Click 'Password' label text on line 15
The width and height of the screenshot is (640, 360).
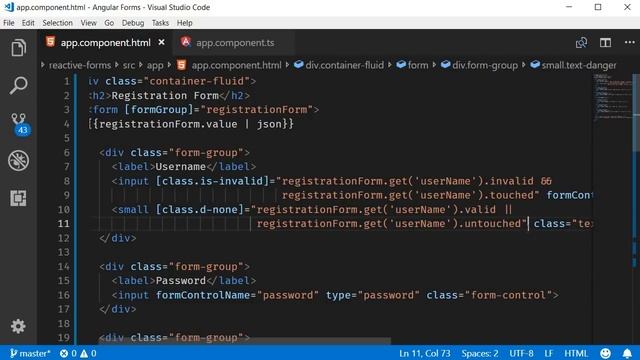pos(180,281)
